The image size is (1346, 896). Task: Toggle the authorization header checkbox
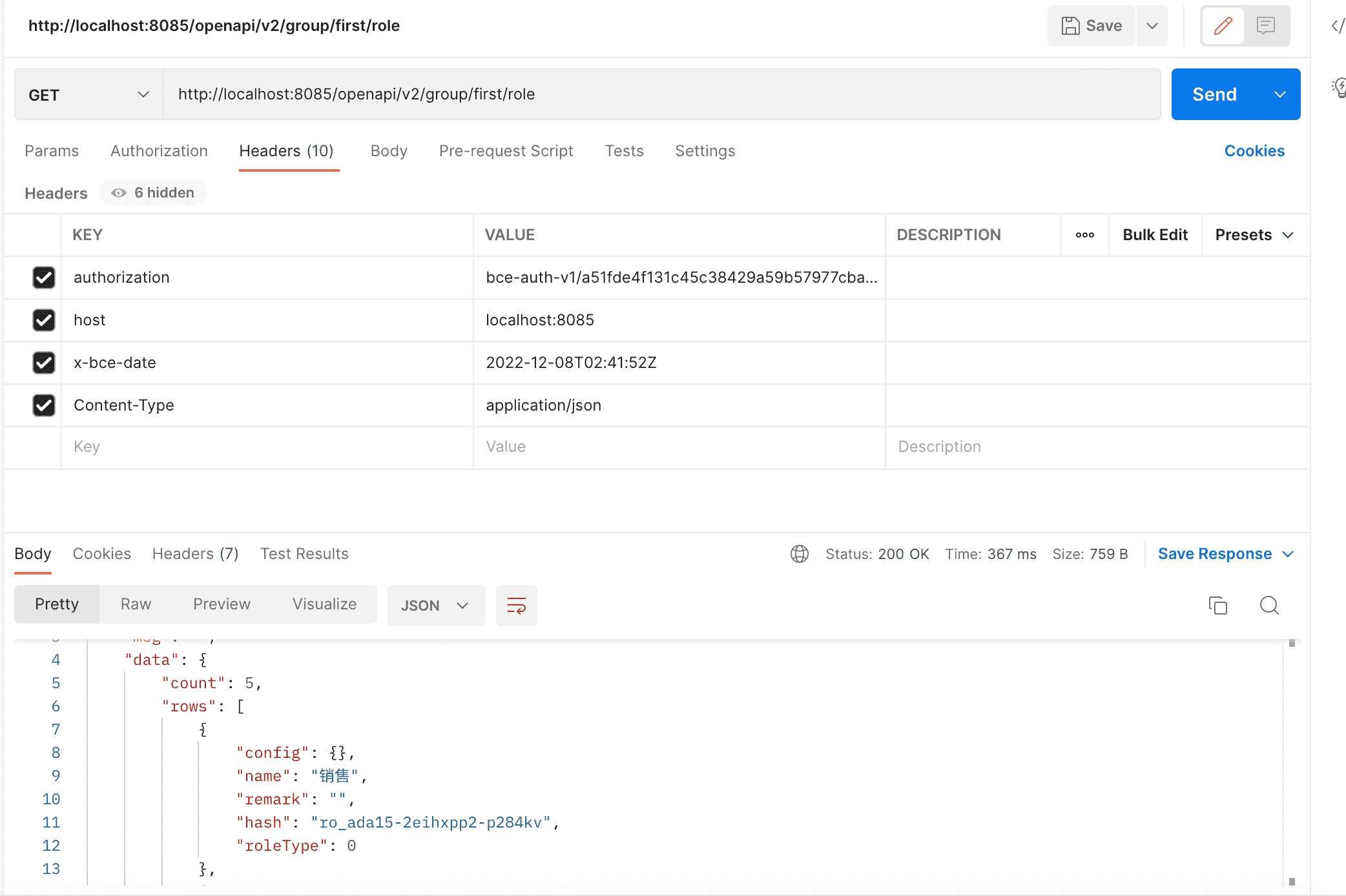click(42, 277)
